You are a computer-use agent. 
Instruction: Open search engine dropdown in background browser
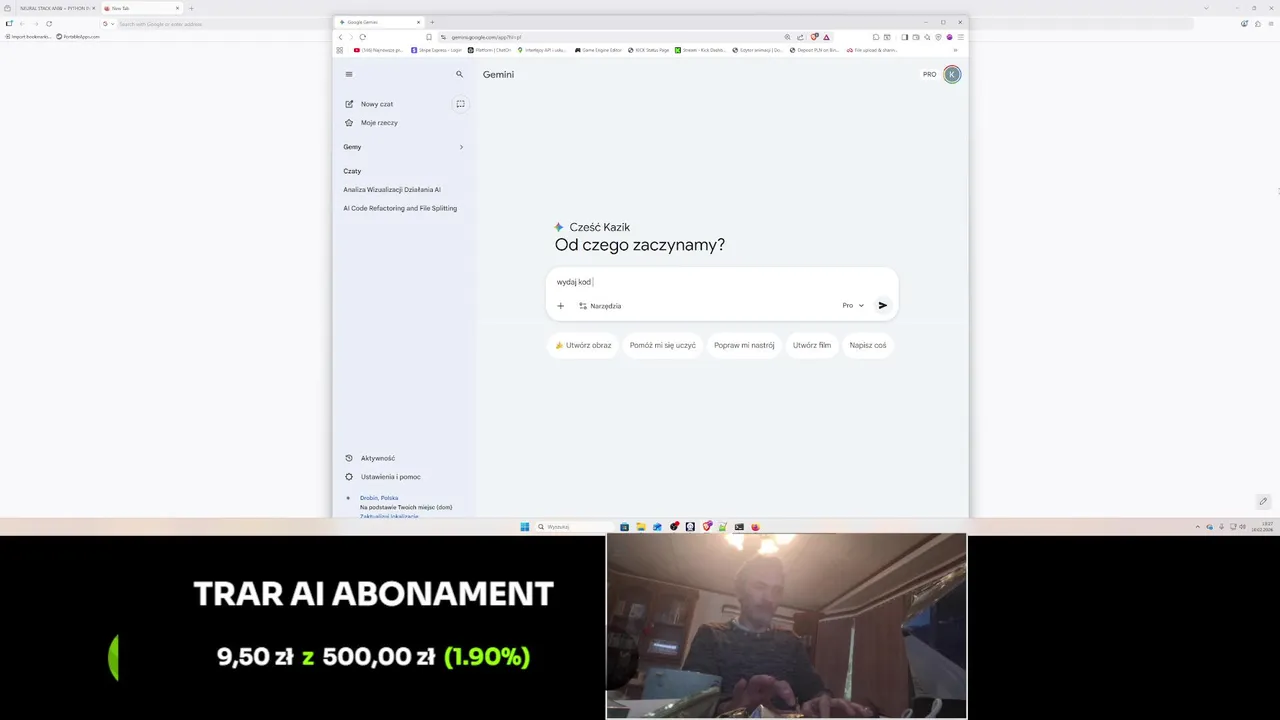107,23
